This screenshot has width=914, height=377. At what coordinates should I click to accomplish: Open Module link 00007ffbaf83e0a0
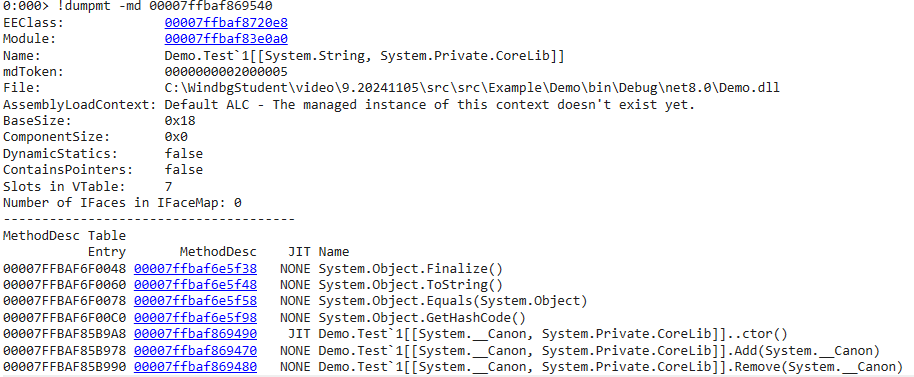[x=226, y=39]
